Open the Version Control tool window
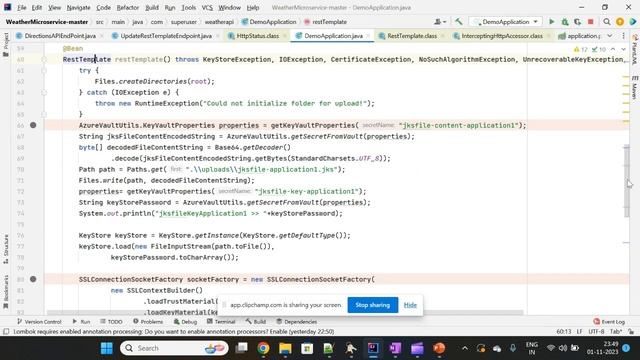This screenshot has height=360, width=640. coord(39,322)
